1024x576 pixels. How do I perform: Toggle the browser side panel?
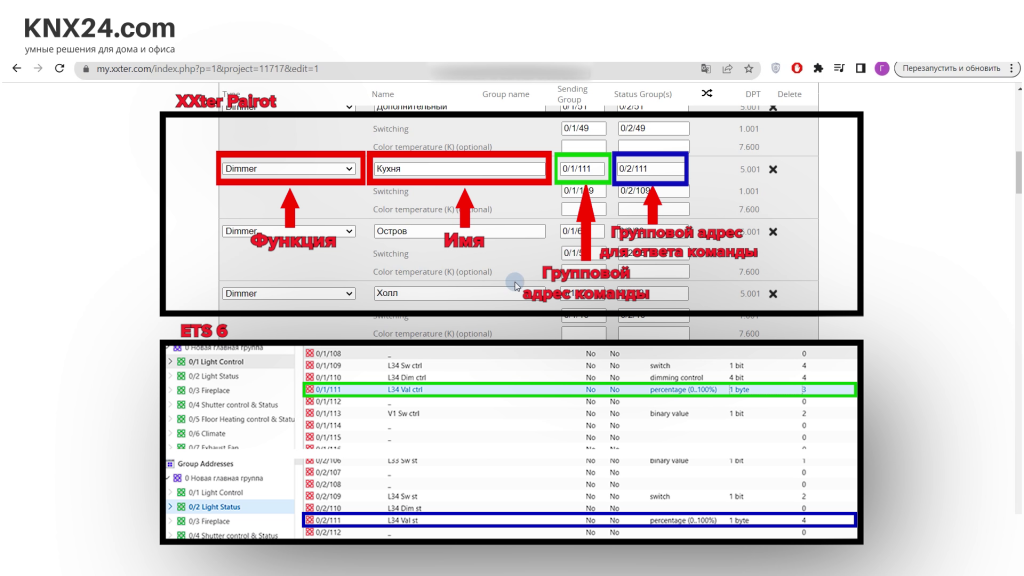coord(861,68)
